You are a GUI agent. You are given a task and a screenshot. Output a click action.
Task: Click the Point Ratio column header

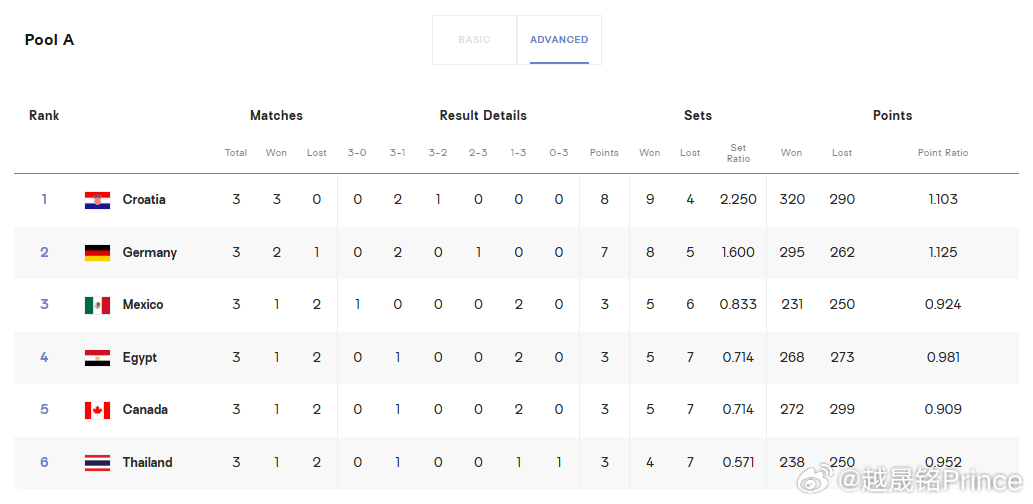tap(943, 153)
